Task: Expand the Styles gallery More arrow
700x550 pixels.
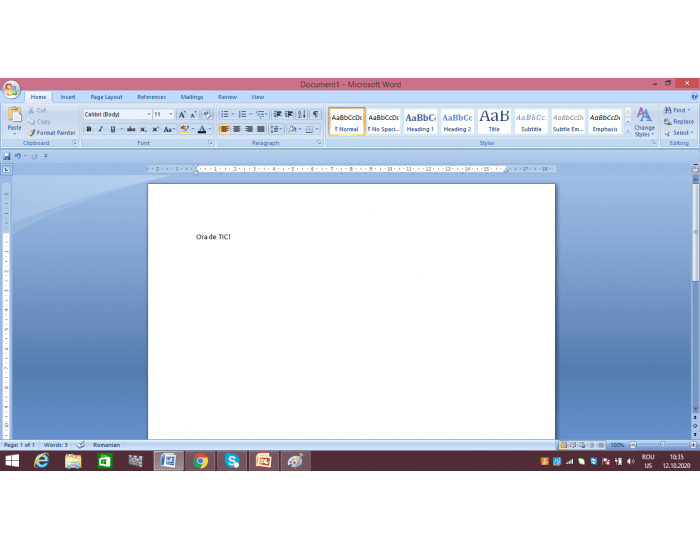Action: coord(628,131)
